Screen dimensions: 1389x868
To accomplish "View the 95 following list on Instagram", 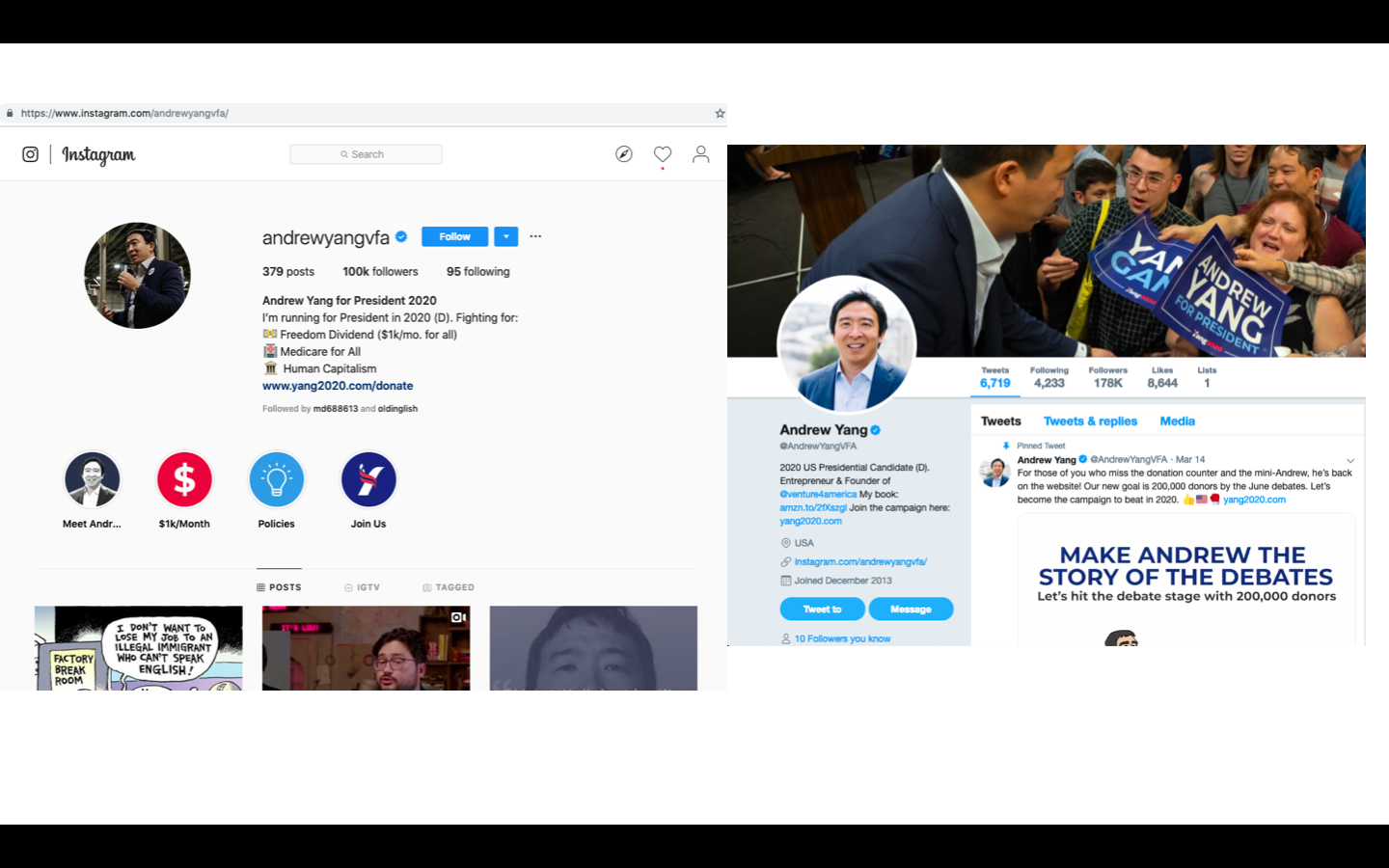I will tap(478, 272).
